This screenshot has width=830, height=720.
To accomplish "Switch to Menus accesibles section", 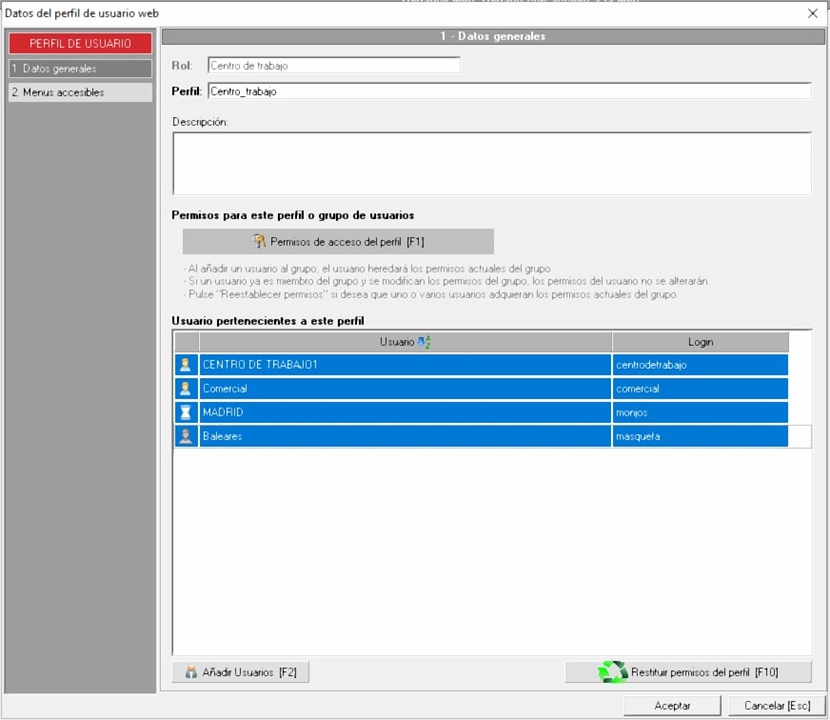I will point(79,92).
